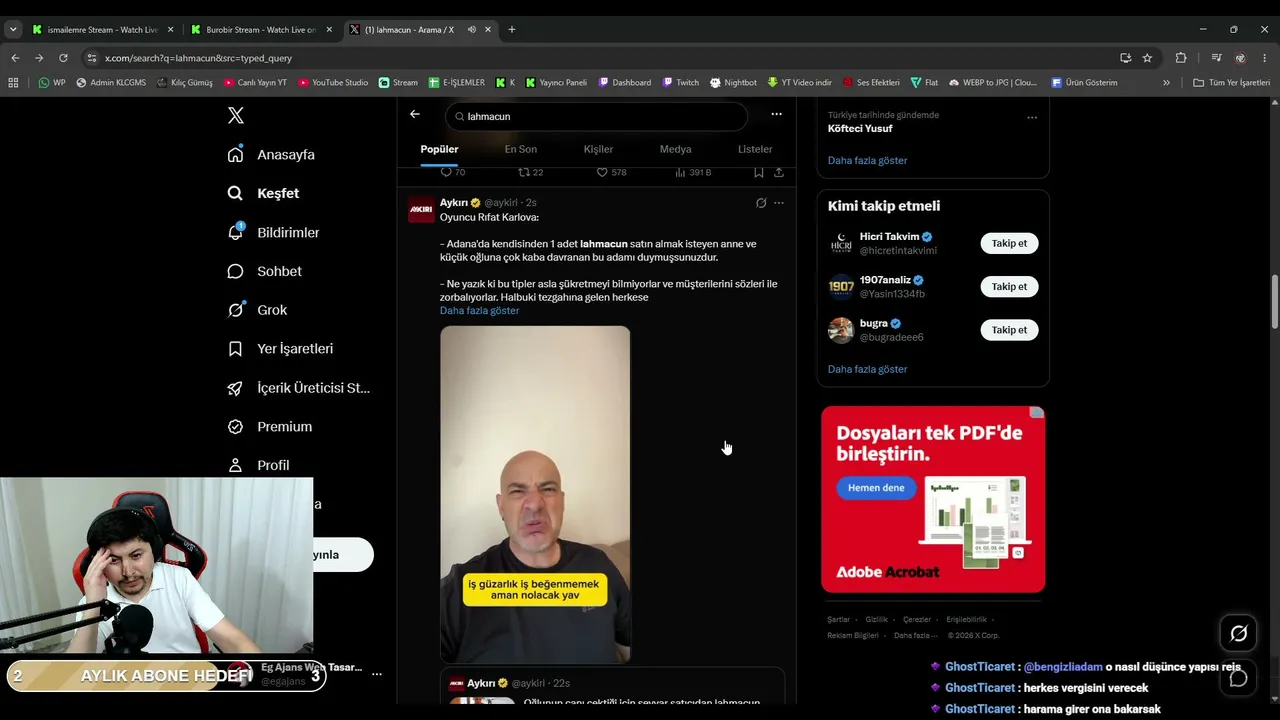View analytics showing 391 B
The image size is (1280, 720).
(693, 172)
